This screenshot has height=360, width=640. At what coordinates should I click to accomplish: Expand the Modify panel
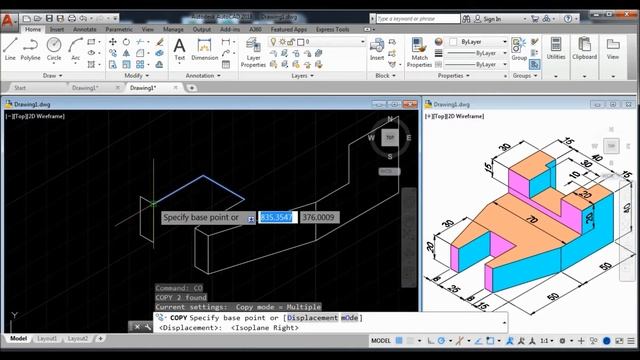(x=136, y=76)
